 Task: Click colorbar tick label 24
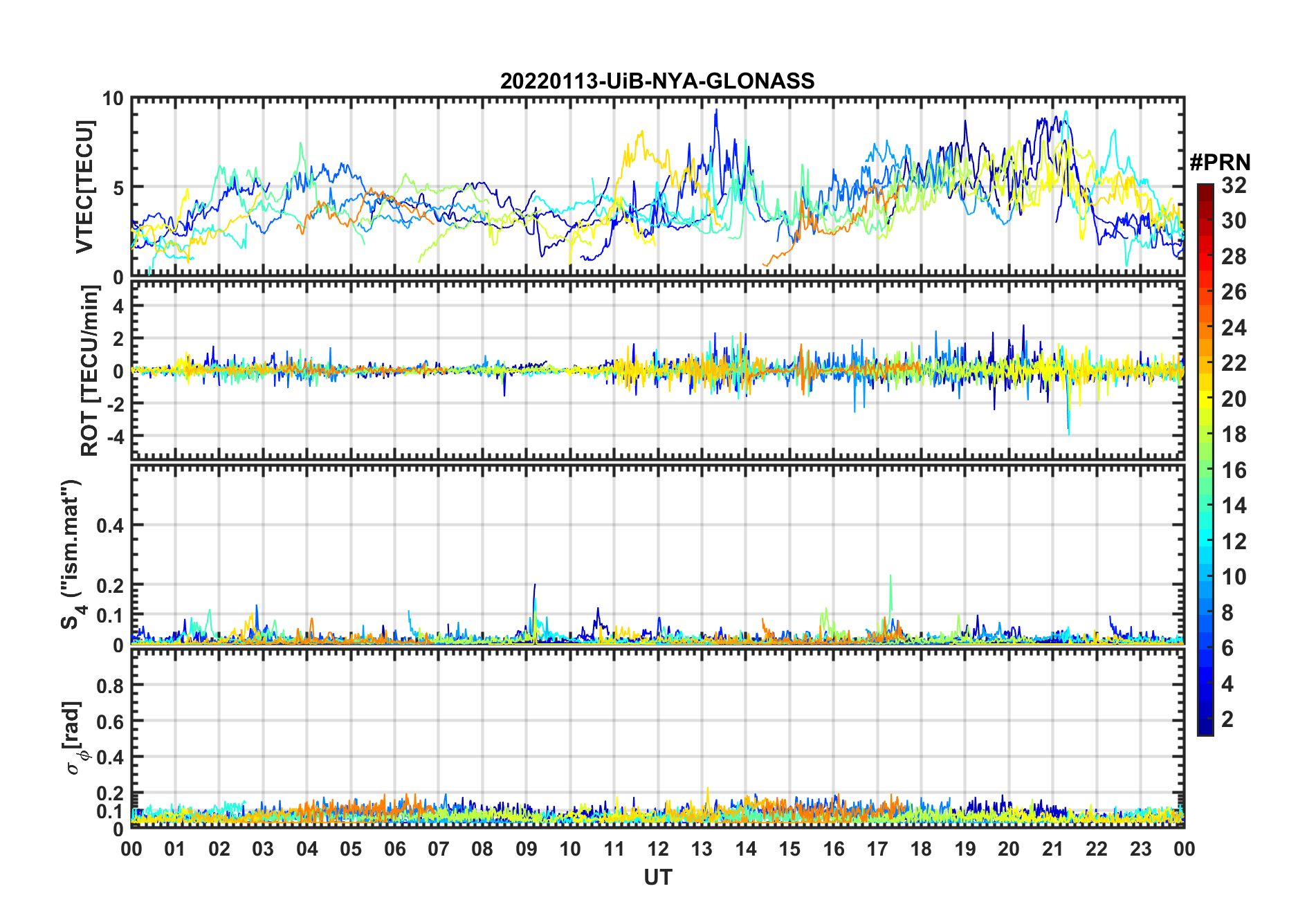click(x=1234, y=327)
